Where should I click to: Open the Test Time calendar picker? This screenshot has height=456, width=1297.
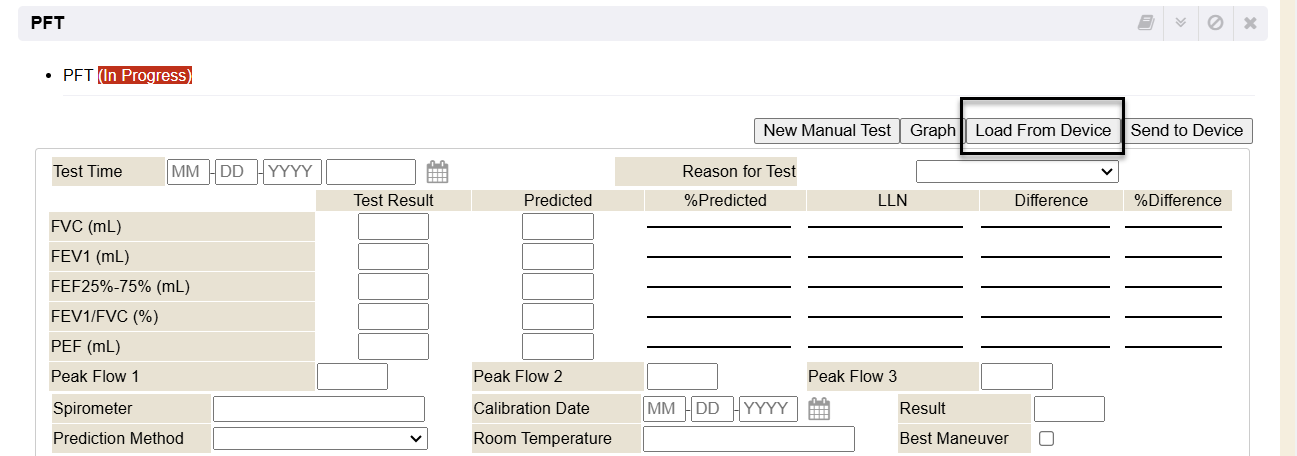[437, 172]
